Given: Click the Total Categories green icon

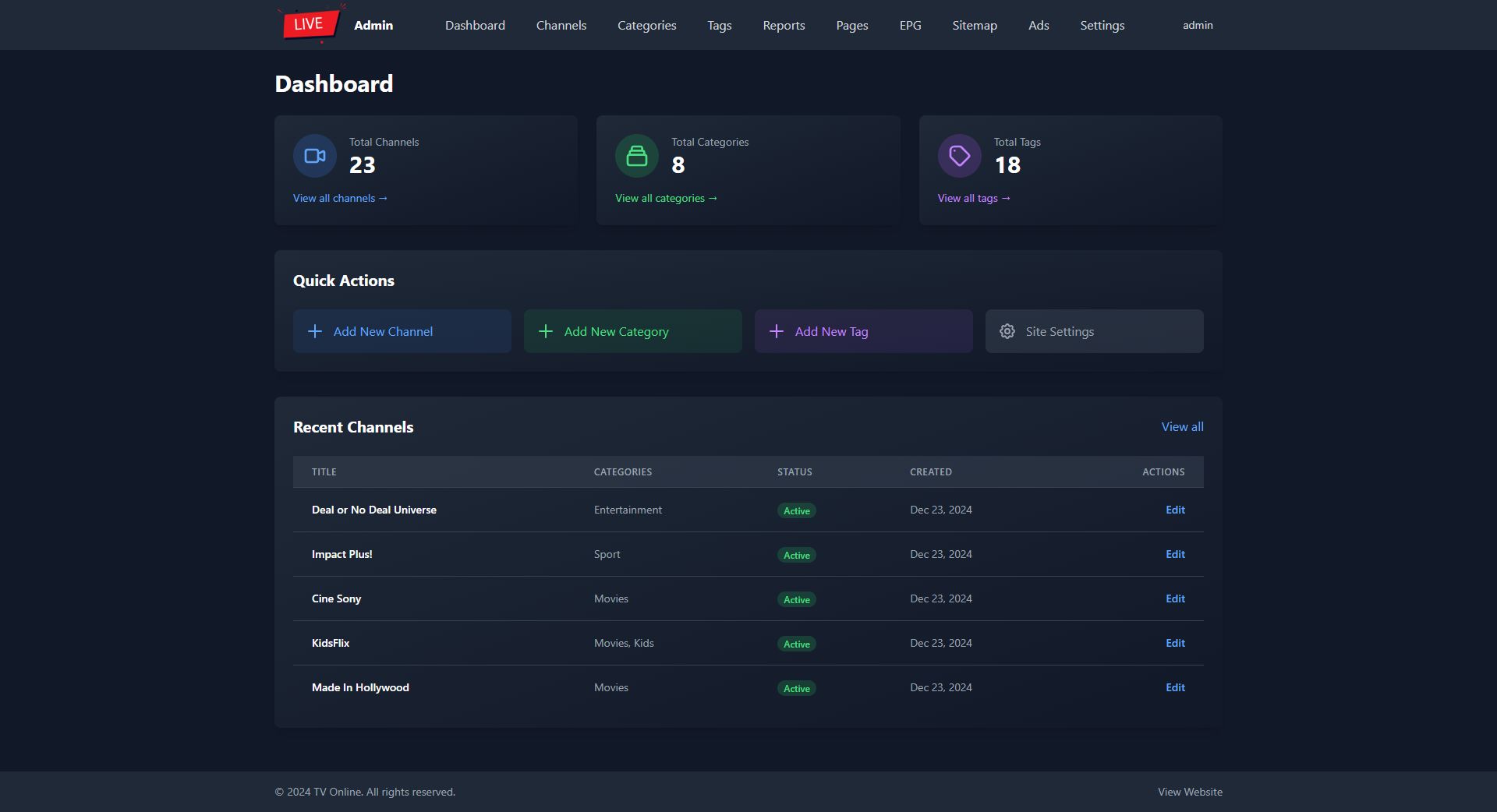Looking at the screenshot, I should (636, 156).
